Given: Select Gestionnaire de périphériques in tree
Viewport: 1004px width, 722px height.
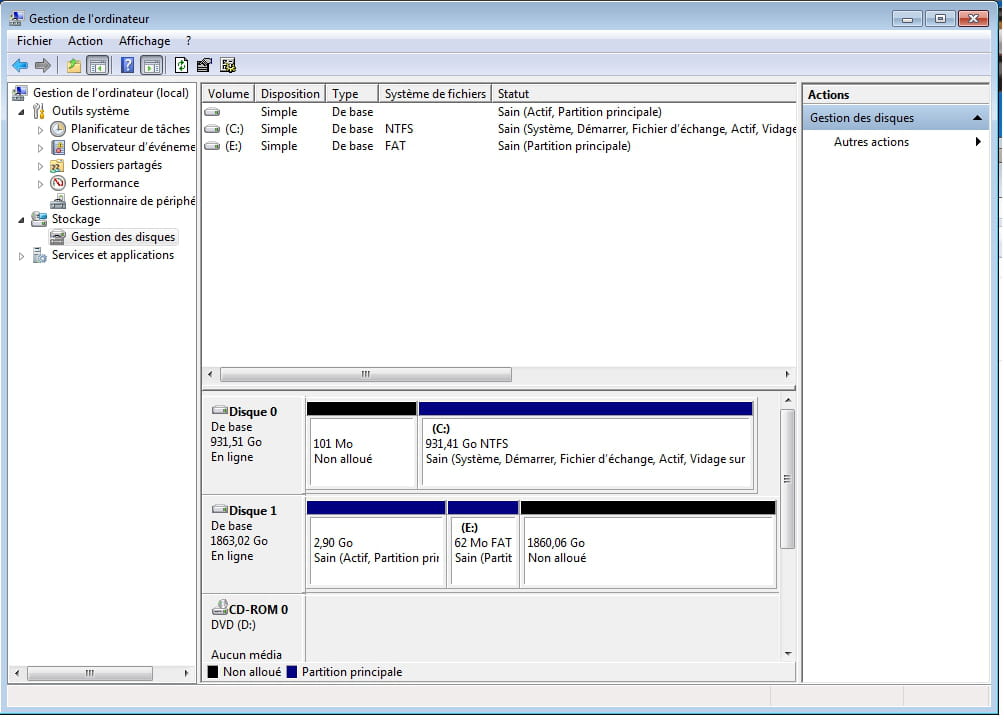Looking at the screenshot, I should [x=132, y=201].
